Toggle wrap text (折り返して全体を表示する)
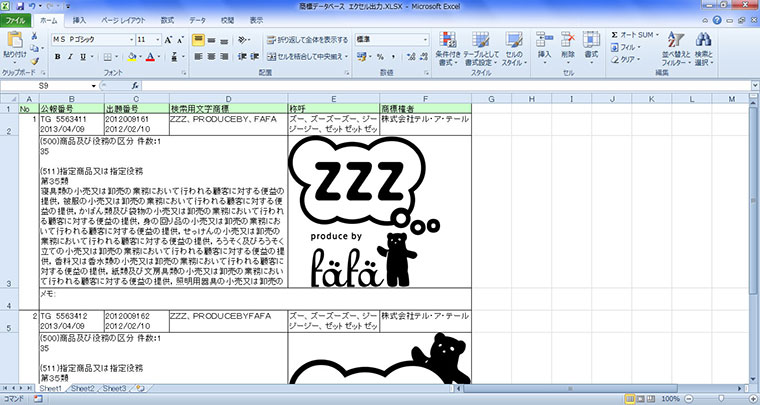The image size is (760, 405). click(307, 40)
